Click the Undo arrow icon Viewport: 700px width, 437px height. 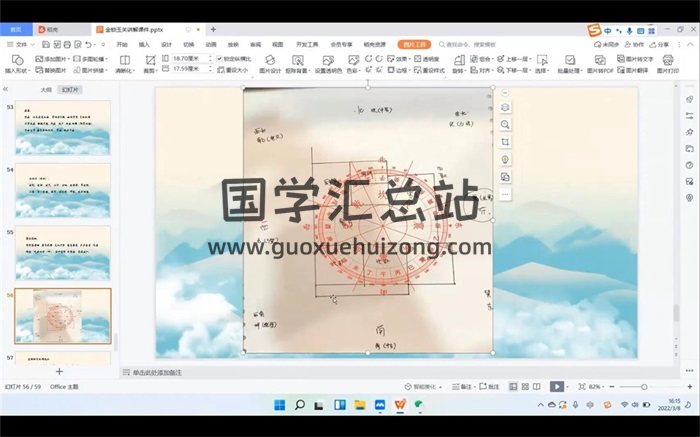tap(88, 44)
